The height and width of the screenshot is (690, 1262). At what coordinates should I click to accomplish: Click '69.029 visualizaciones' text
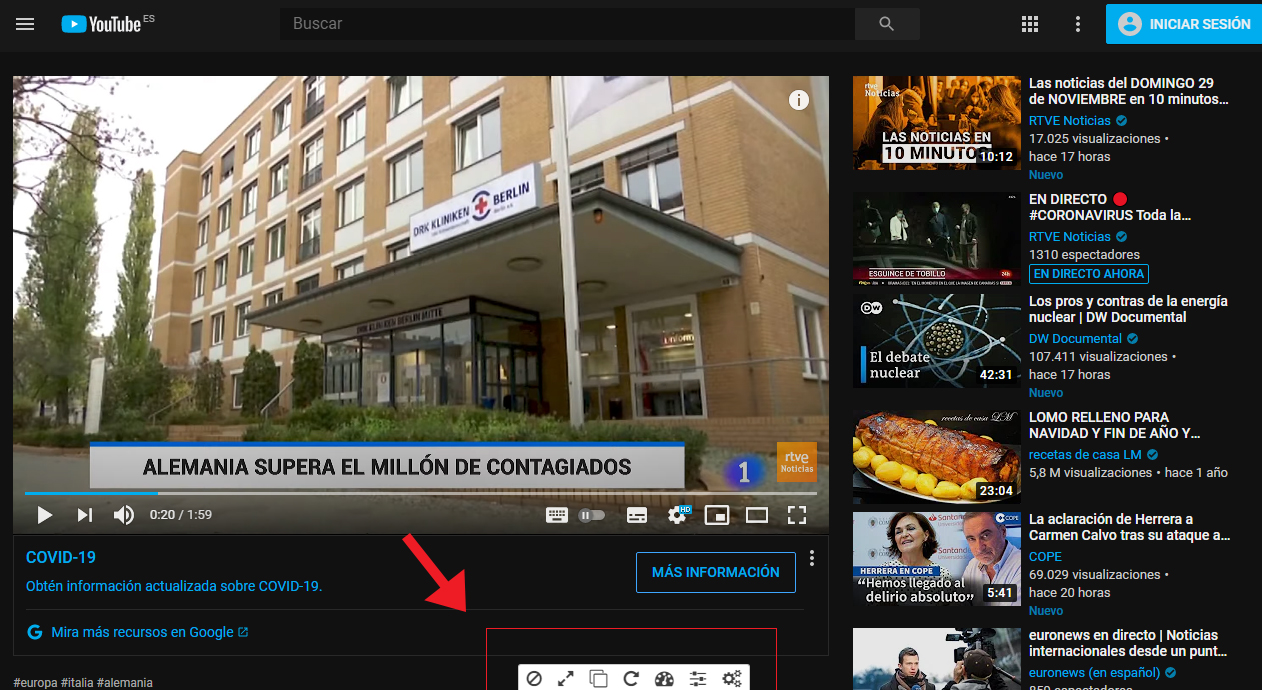pos(1095,575)
